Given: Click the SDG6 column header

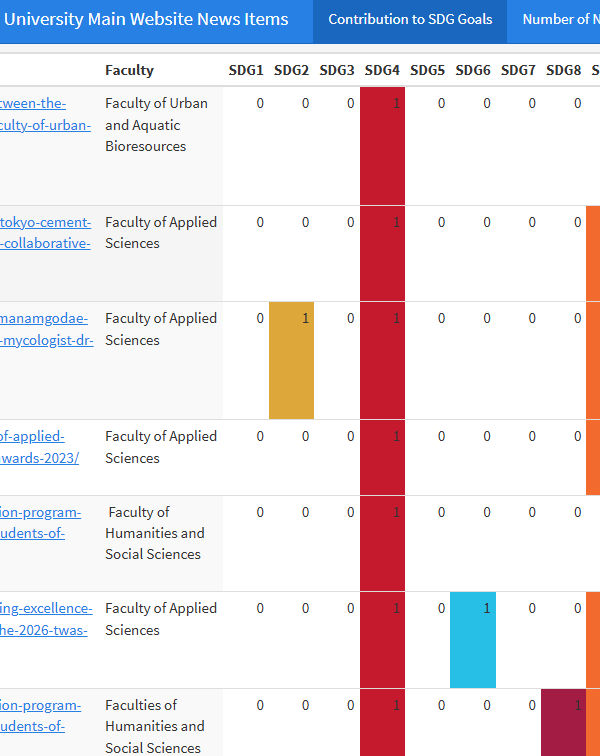Looking at the screenshot, I should tap(473, 70).
